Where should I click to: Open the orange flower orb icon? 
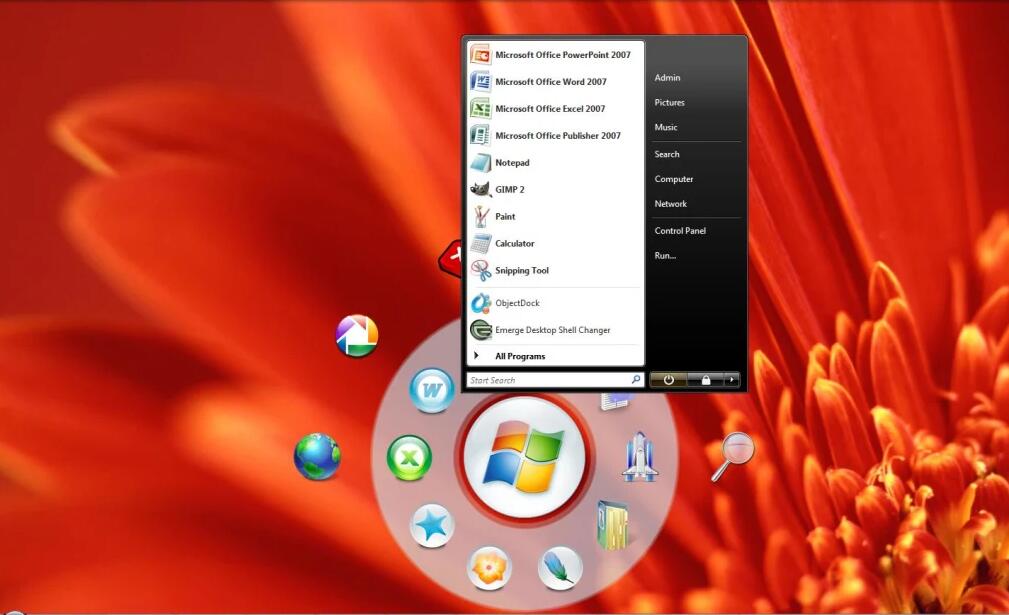[x=489, y=568]
